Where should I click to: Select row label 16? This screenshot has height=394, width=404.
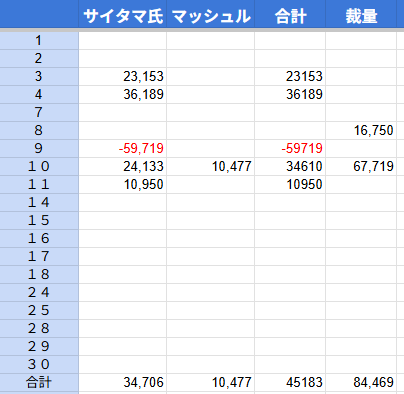pos(39,239)
